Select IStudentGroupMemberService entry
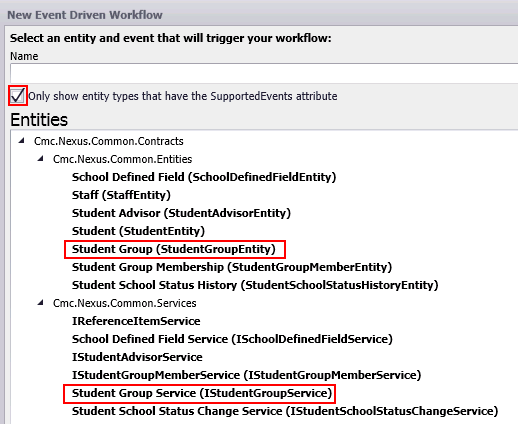Image resolution: width=518 pixels, height=424 pixels. 247,375
